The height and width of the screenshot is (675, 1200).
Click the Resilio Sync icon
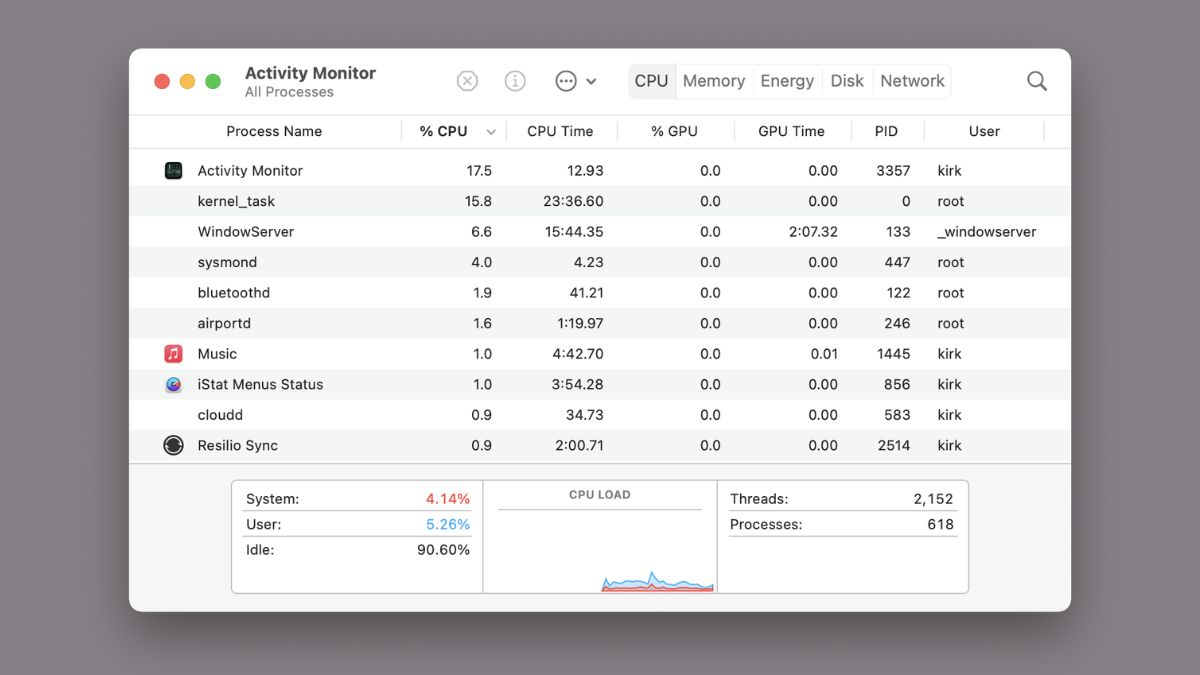(x=173, y=445)
